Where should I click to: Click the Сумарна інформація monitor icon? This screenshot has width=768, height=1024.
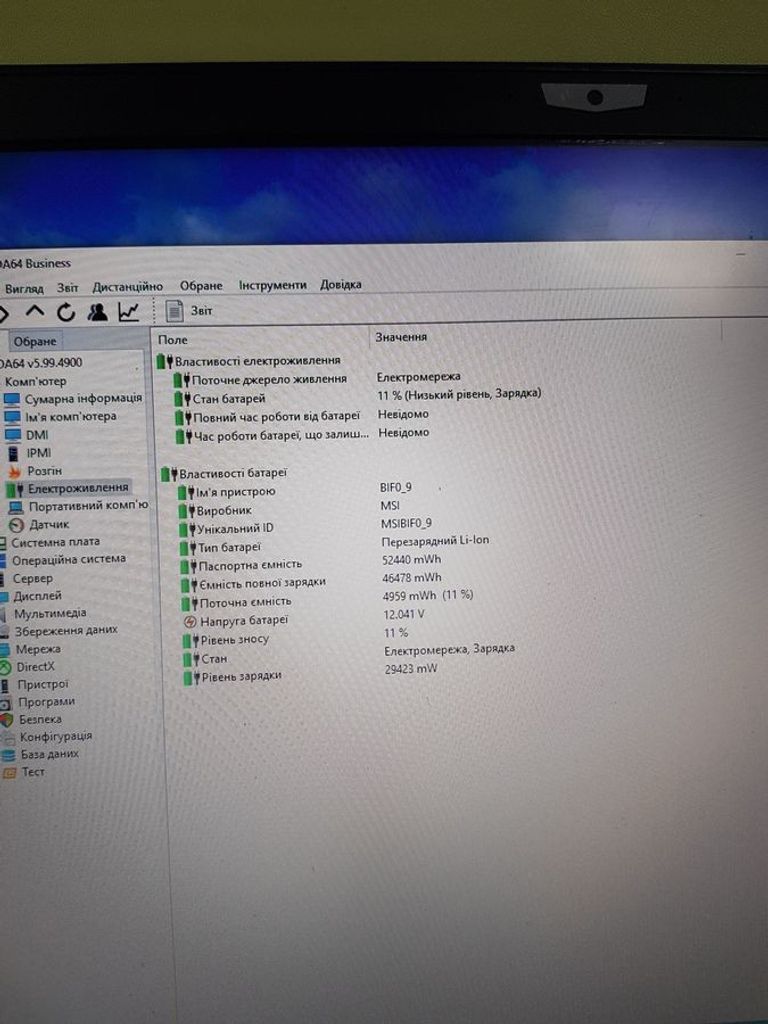coord(12,399)
